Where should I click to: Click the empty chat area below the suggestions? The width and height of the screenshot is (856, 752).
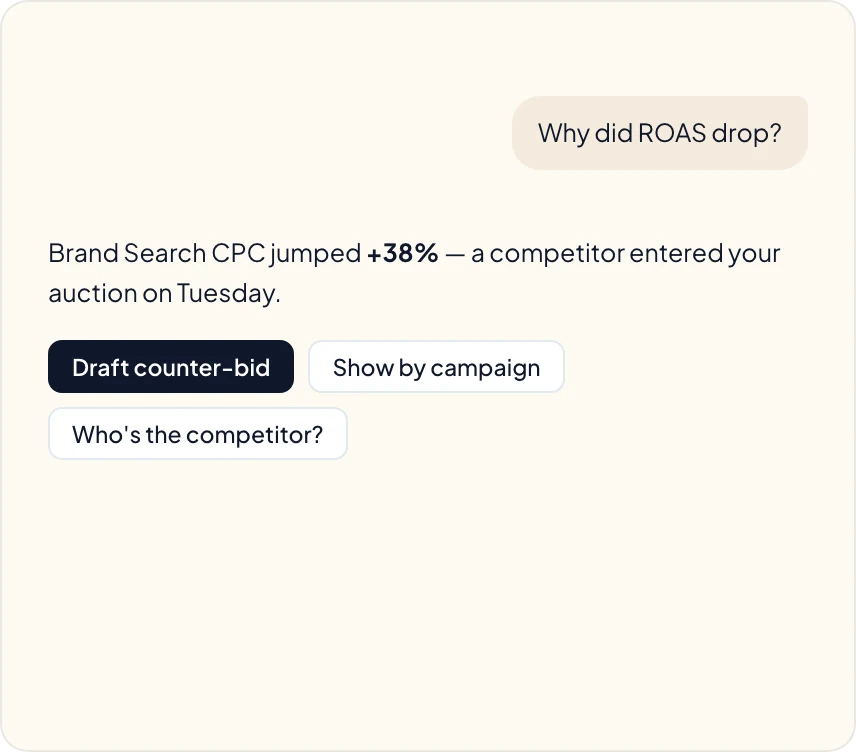(x=428, y=601)
